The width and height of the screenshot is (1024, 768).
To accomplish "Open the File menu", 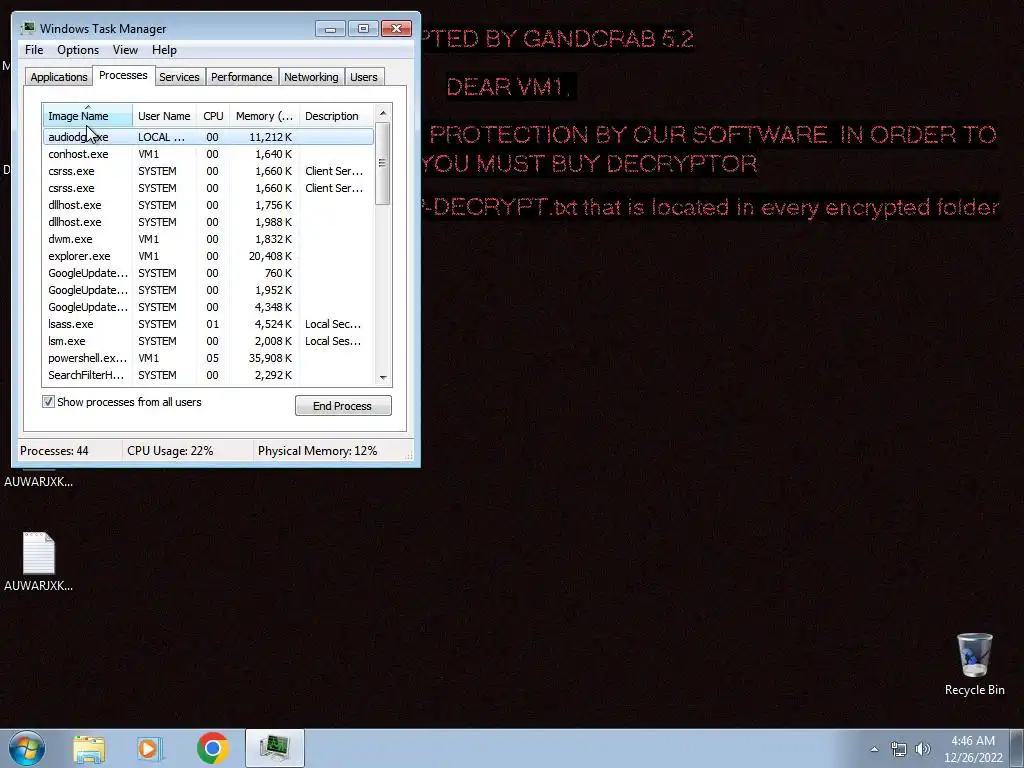I will [x=34, y=50].
